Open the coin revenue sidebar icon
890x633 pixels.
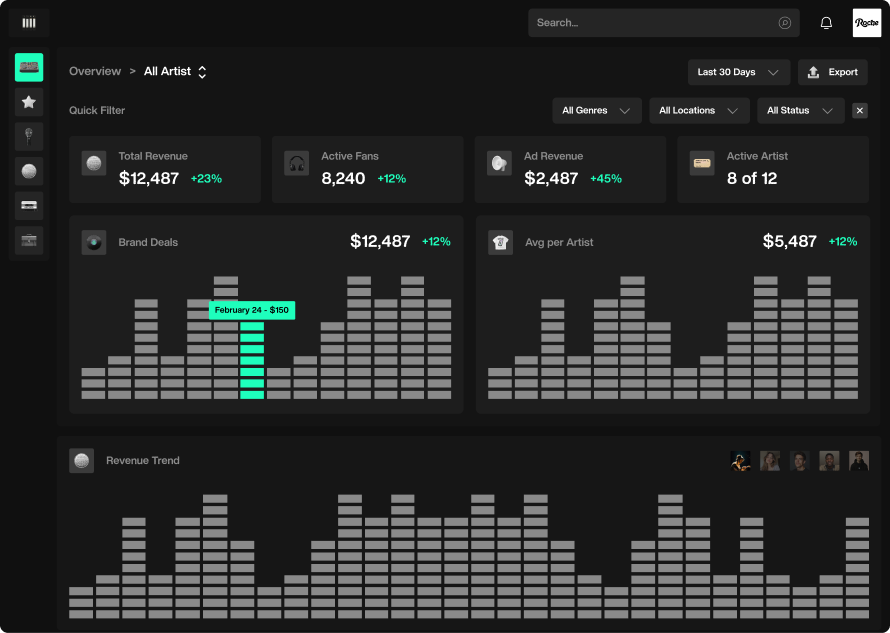point(29,171)
